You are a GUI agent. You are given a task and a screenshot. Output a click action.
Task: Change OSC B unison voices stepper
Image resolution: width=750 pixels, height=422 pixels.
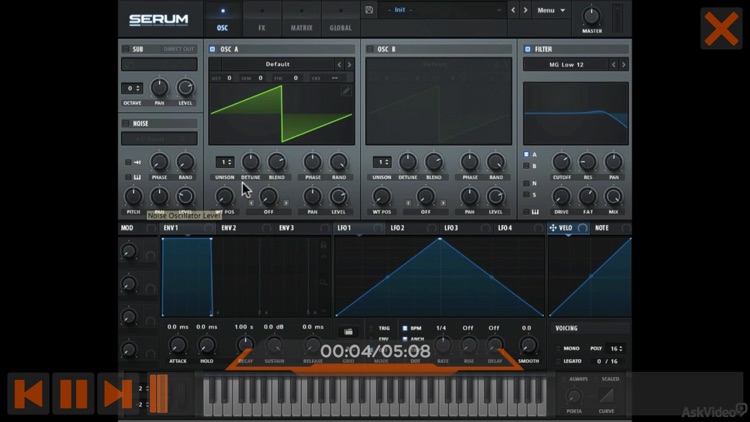tap(382, 162)
